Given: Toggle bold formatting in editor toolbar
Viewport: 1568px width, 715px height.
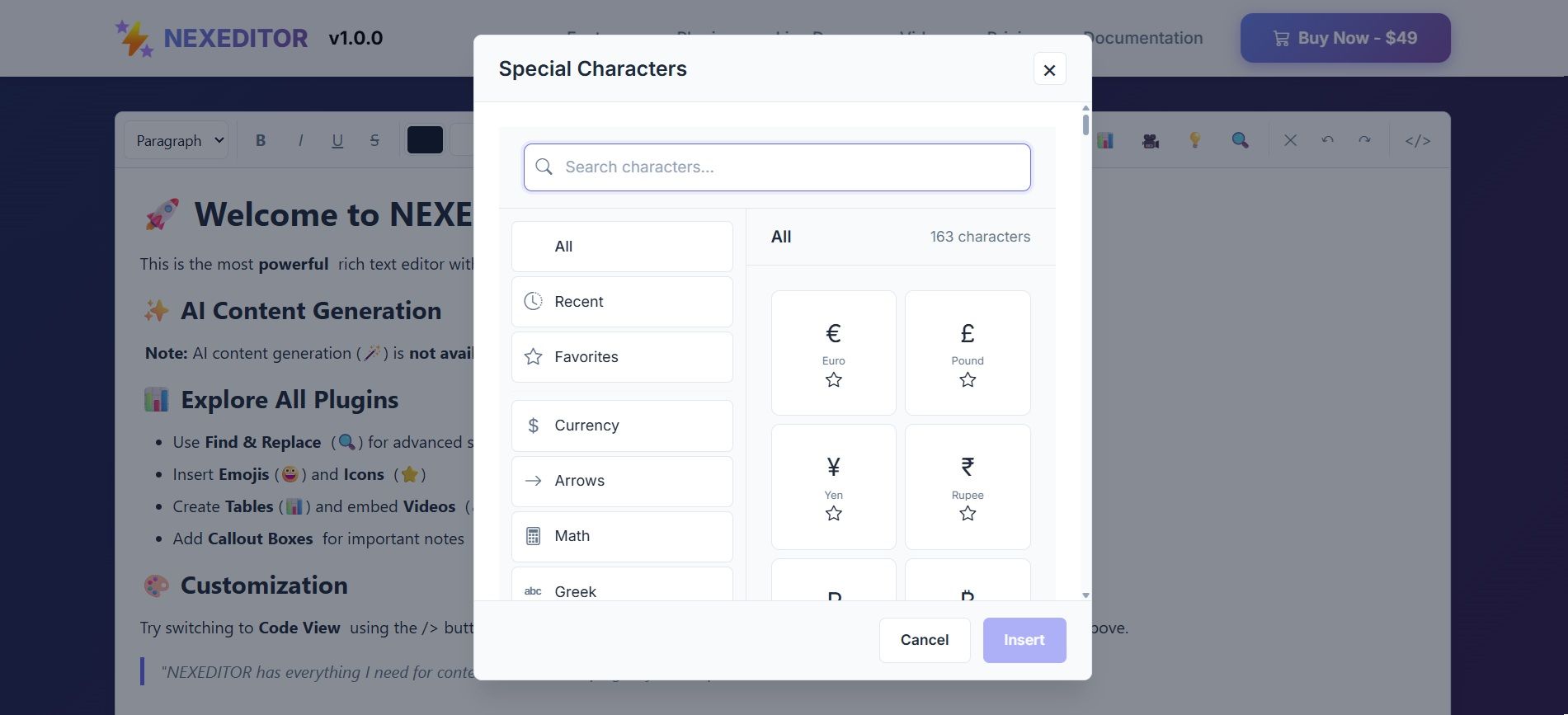Looking at the screenshot, I should pyautogui.click(x=261, y=140).
